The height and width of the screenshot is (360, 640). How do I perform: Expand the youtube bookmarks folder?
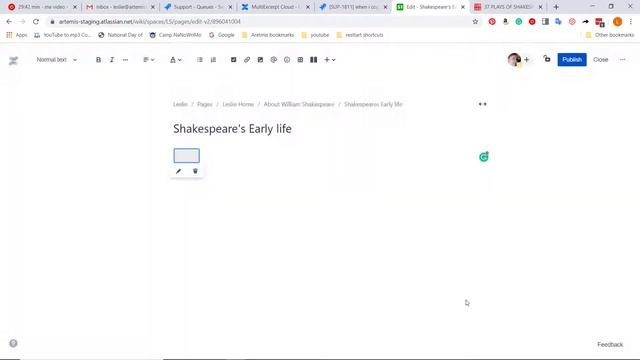pyautogui.click(x=315, y=35)
